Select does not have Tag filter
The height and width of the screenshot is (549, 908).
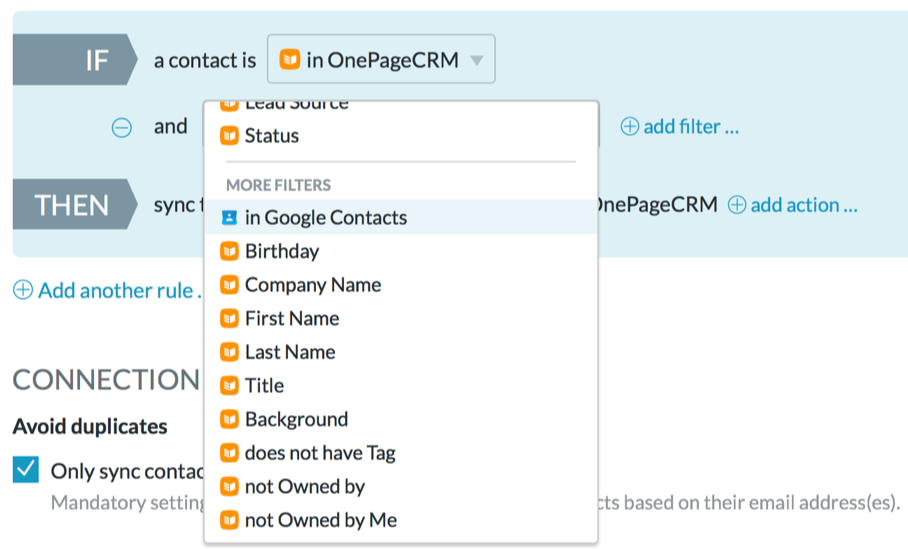point(319,453)
